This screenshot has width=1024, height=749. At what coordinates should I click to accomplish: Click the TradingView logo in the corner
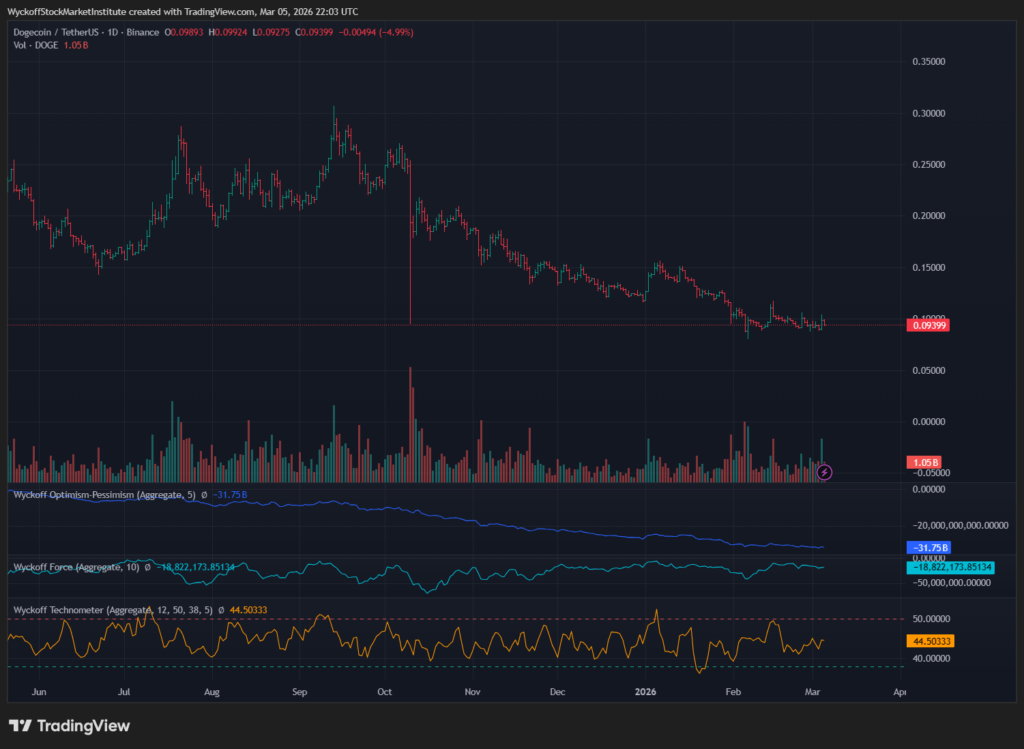pyautogui.click(x=69, y=727)
